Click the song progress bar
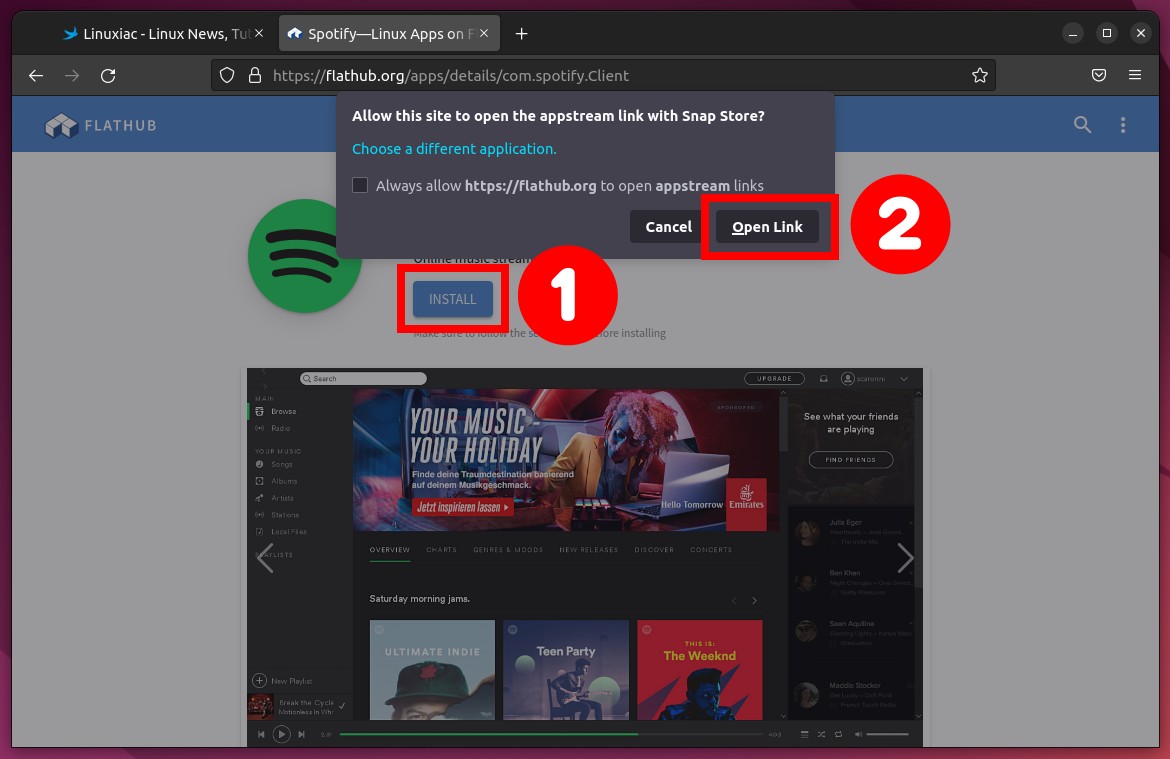Image resolution: width=1170 pixels, height=759 pixels. 551,734
